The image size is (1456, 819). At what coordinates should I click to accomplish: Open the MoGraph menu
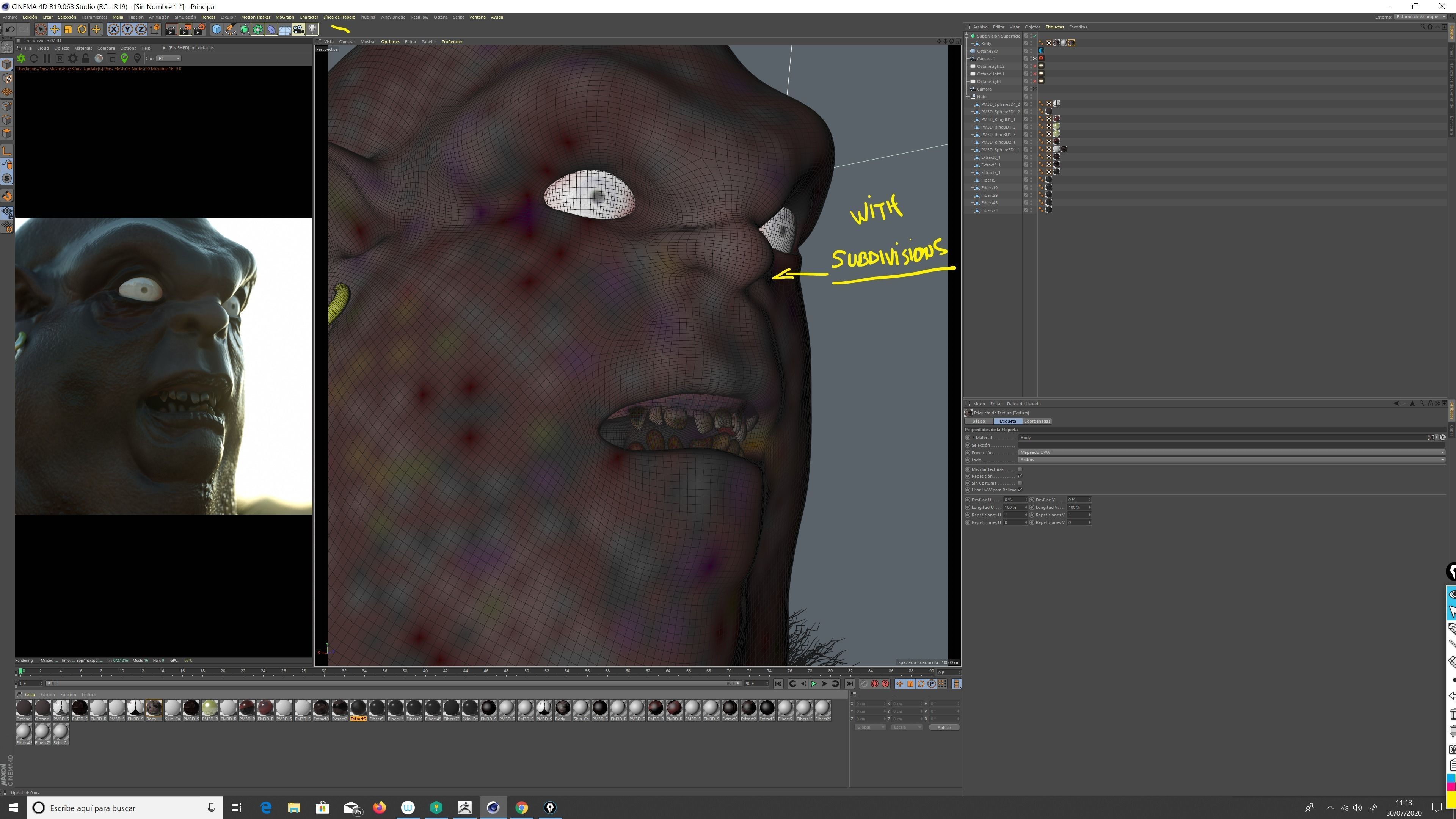click(285, 17)
